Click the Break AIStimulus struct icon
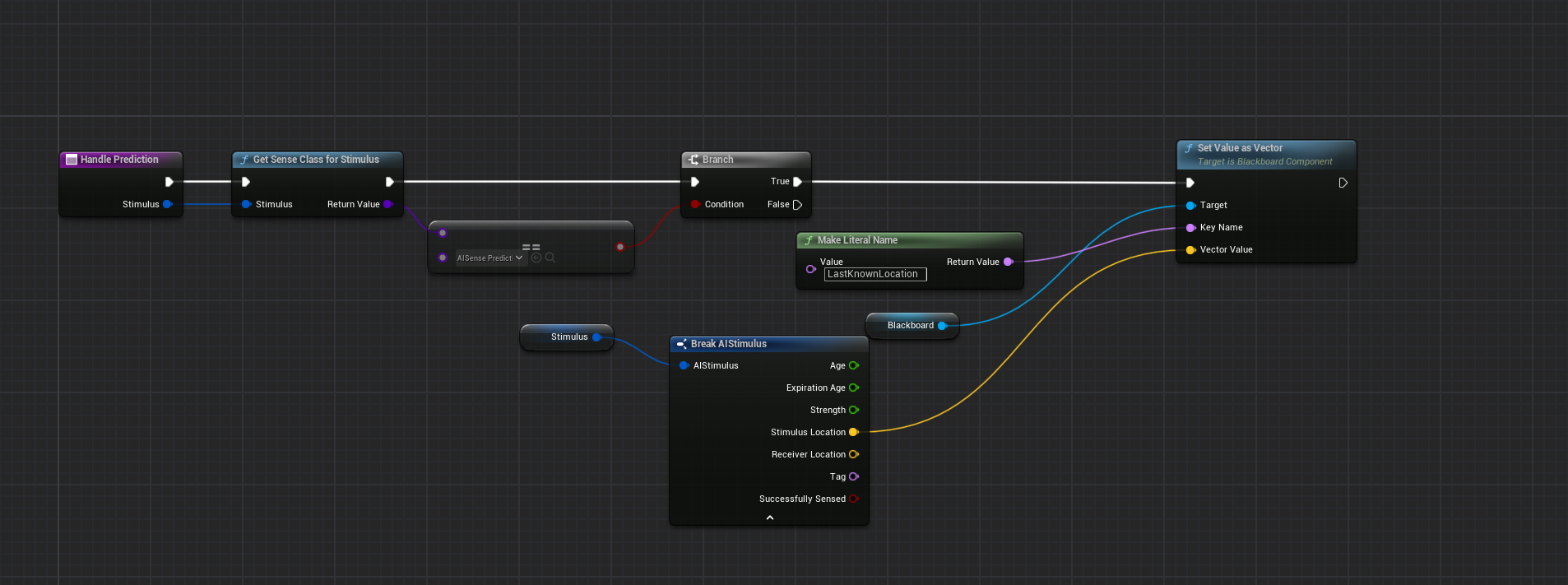Image resolution: width=1568 pixels, height=585 pixels. coord(681,344)
